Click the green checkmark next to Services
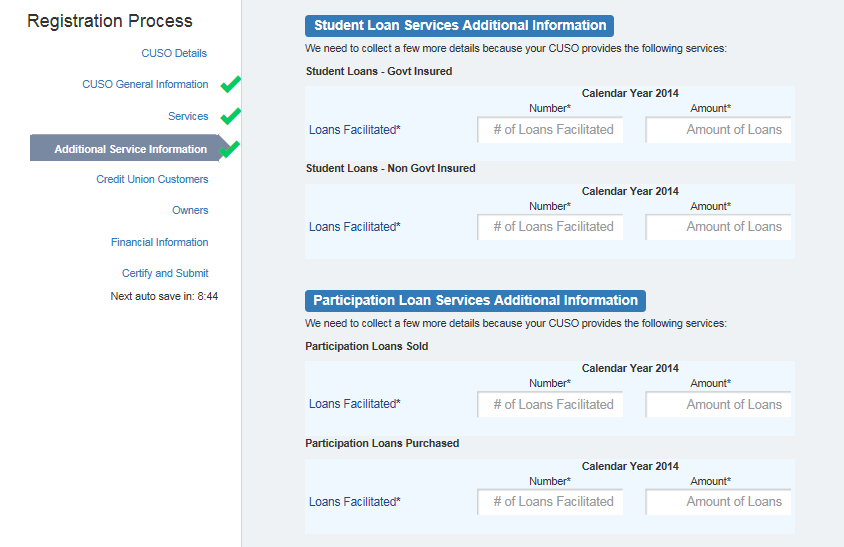Image resolution: width=844 pixels, height=547 pixels. click(231, 116)
